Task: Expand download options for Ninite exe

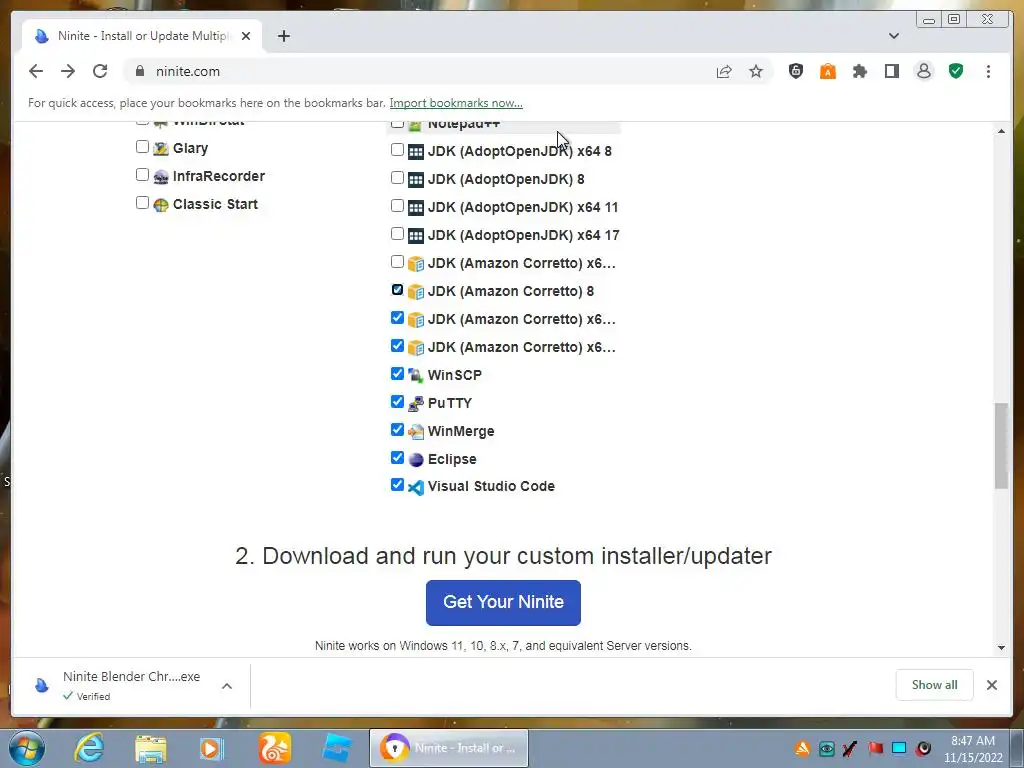Action: point(227,686)
